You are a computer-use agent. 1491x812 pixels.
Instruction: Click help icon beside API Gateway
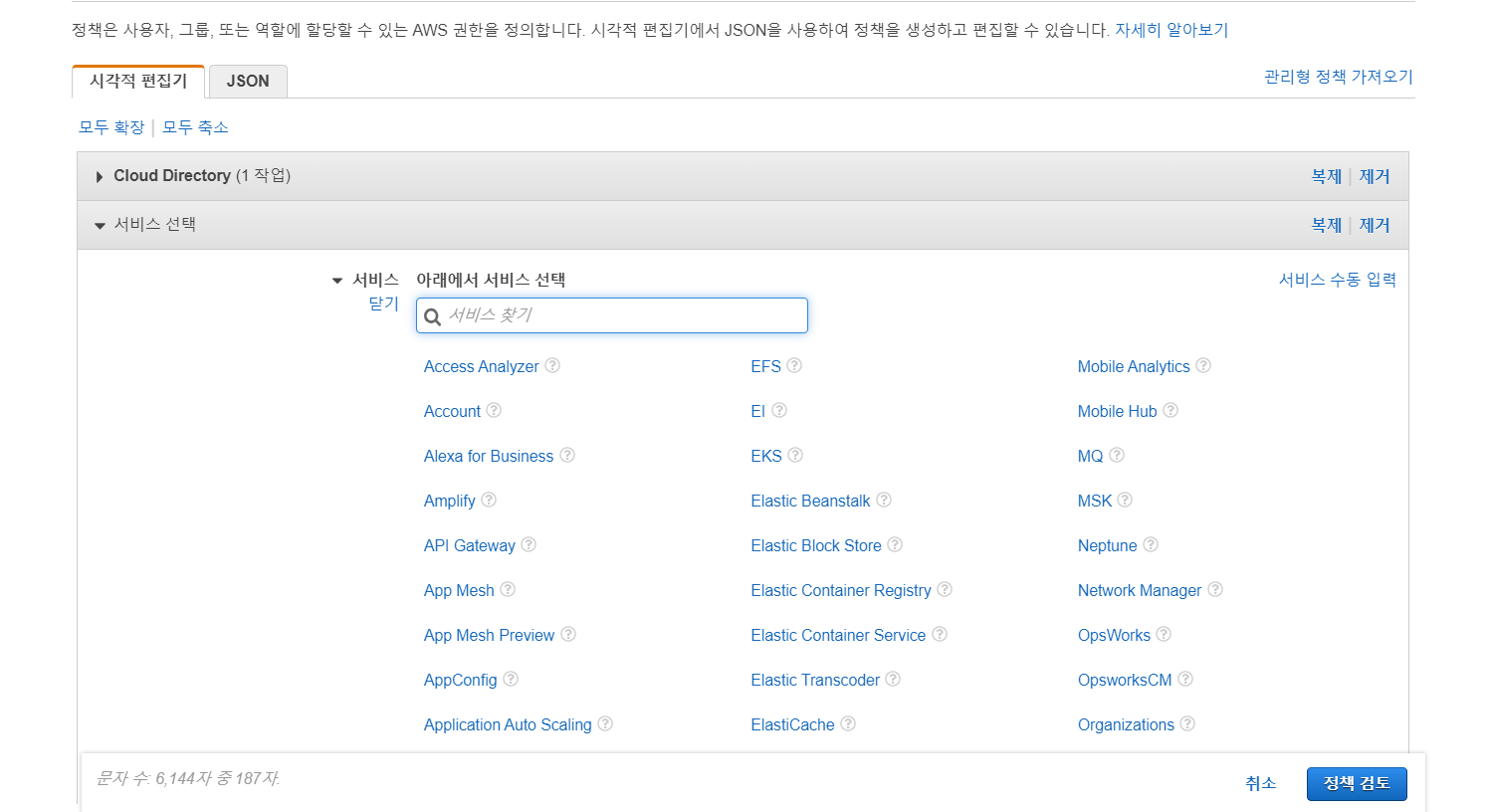529,545
